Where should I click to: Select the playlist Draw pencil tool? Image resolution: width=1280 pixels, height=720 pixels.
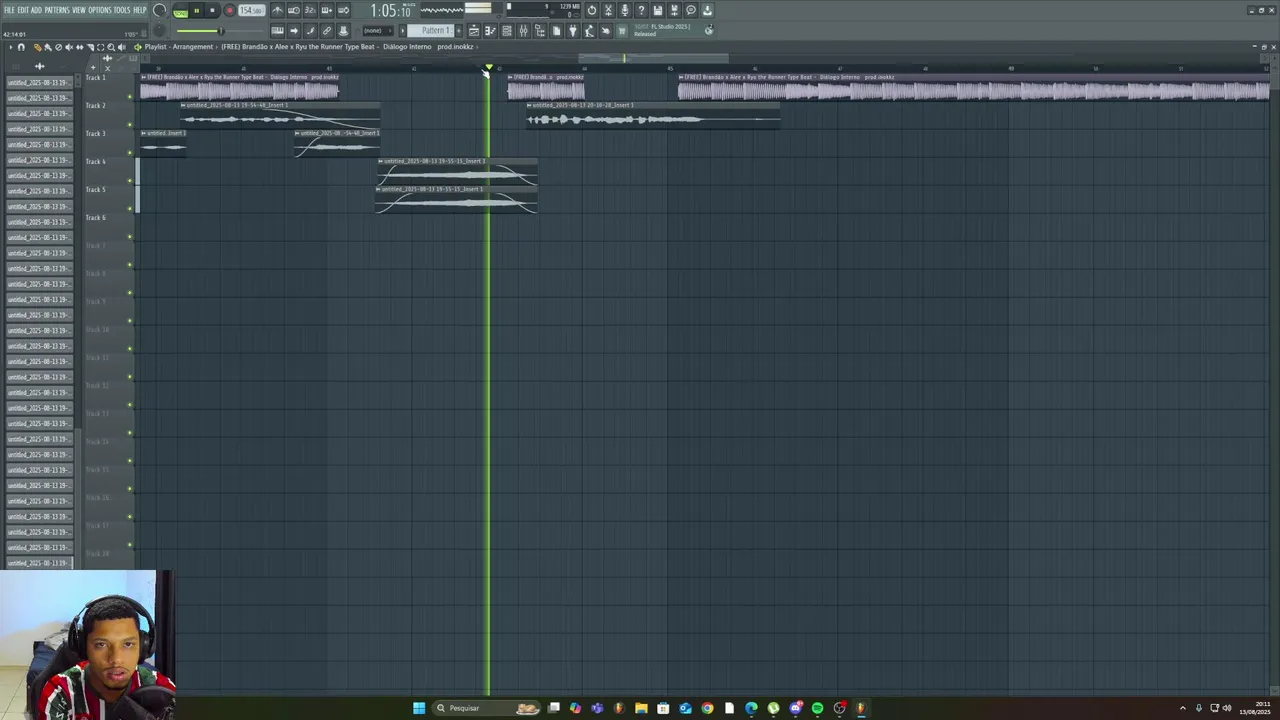[37, 47]
